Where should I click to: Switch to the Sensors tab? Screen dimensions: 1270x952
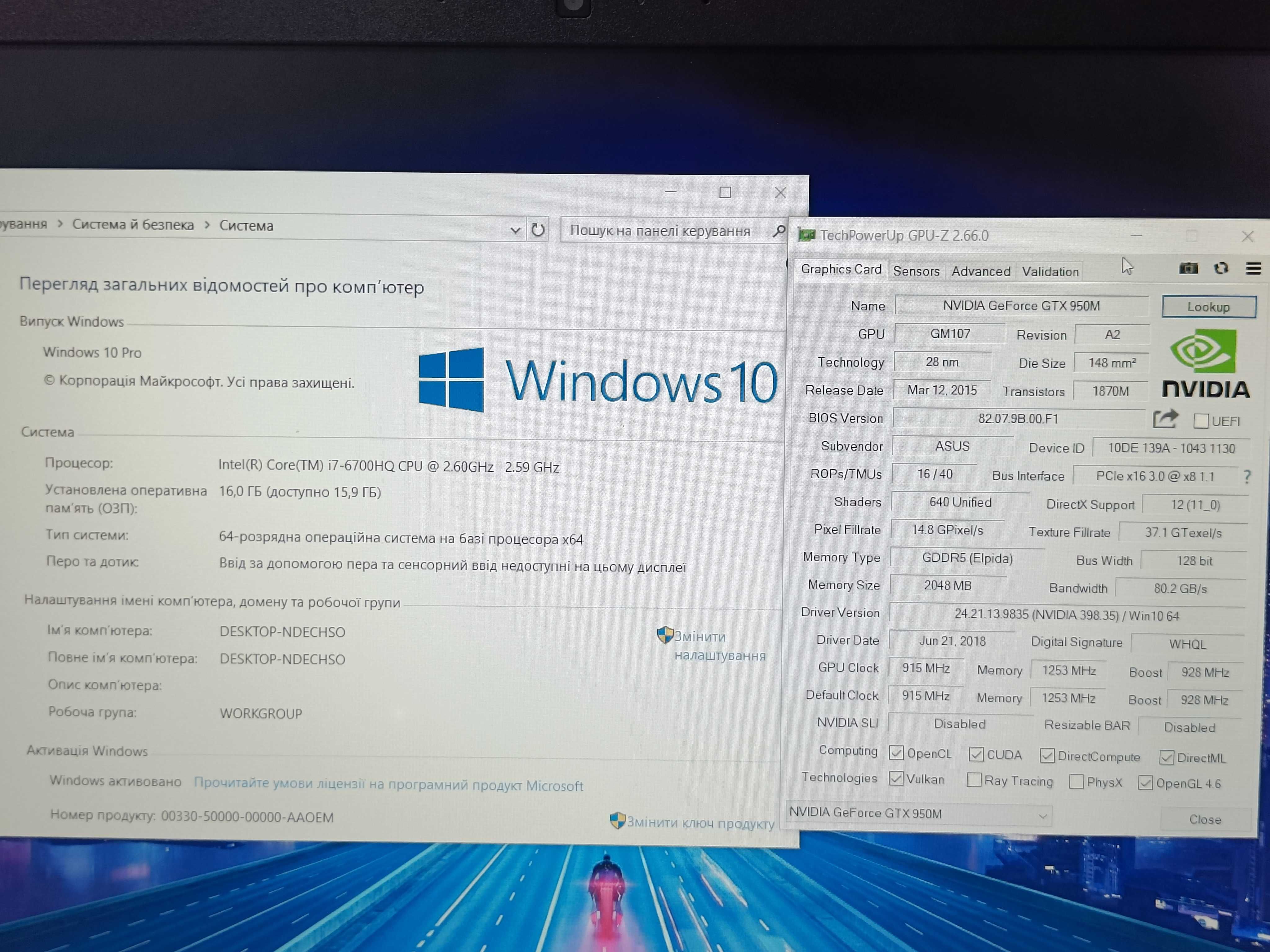[x=916, y=271]
